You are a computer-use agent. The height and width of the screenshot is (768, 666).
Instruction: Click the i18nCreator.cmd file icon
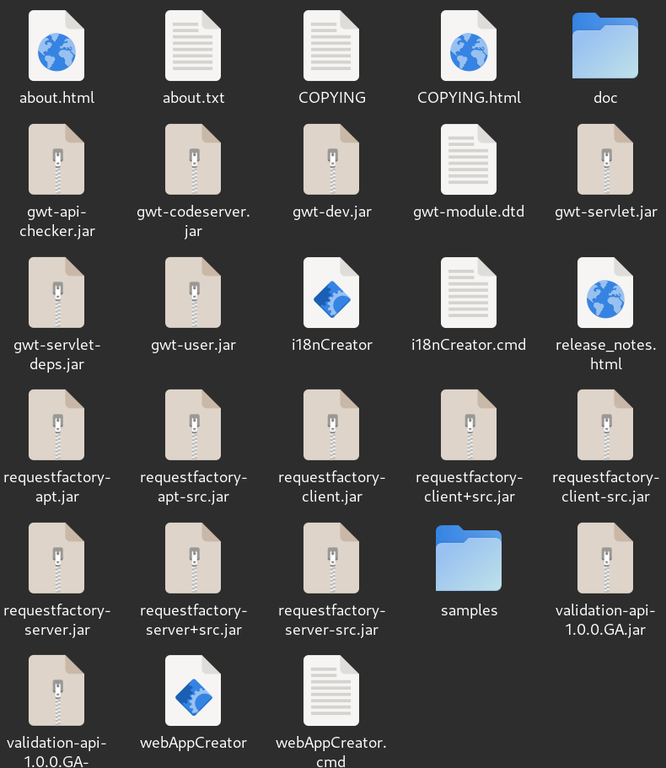(469, 292)
